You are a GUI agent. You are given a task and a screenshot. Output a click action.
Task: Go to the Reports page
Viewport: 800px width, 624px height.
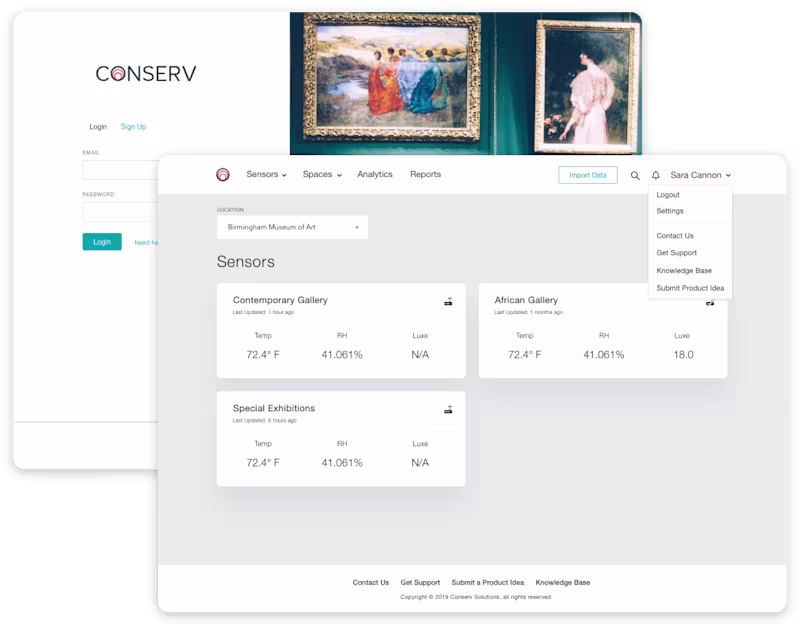click(425, 174)
